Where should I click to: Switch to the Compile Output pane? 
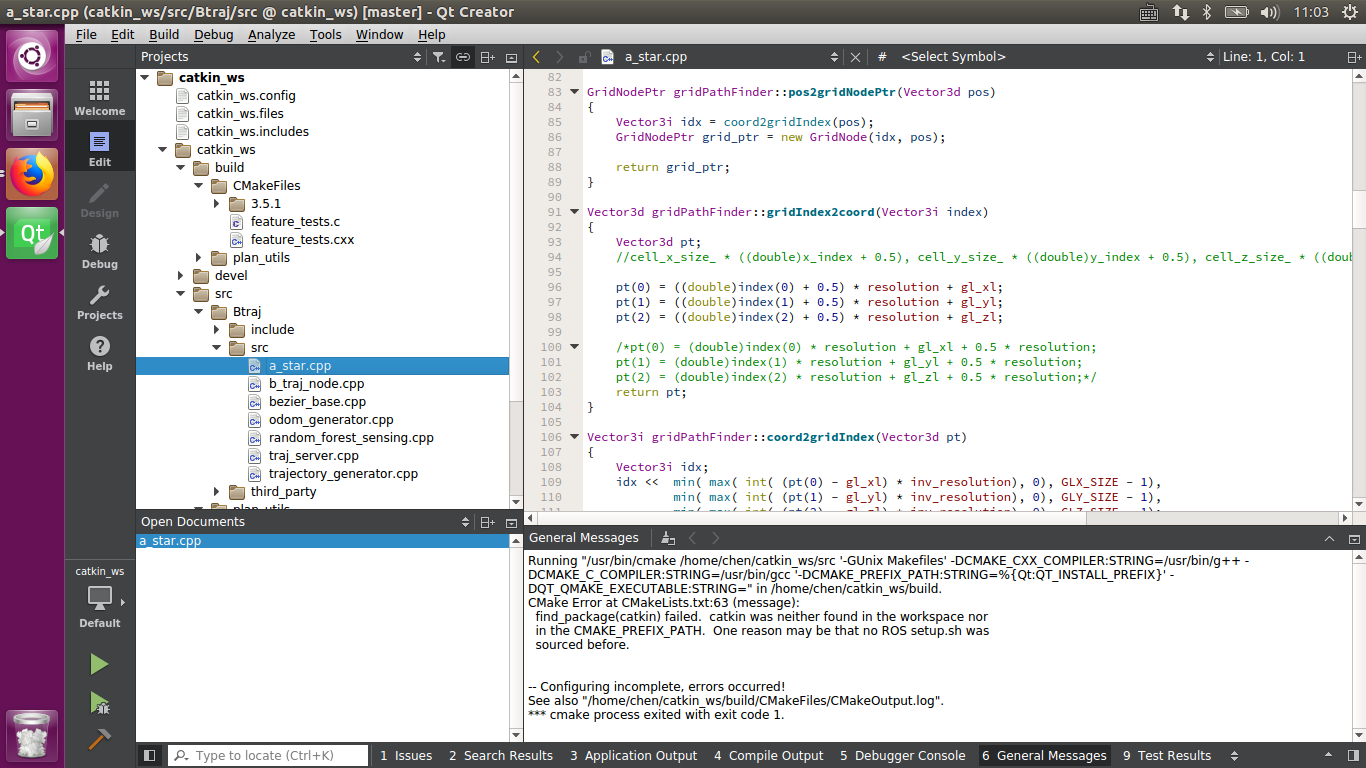point(768,755)
